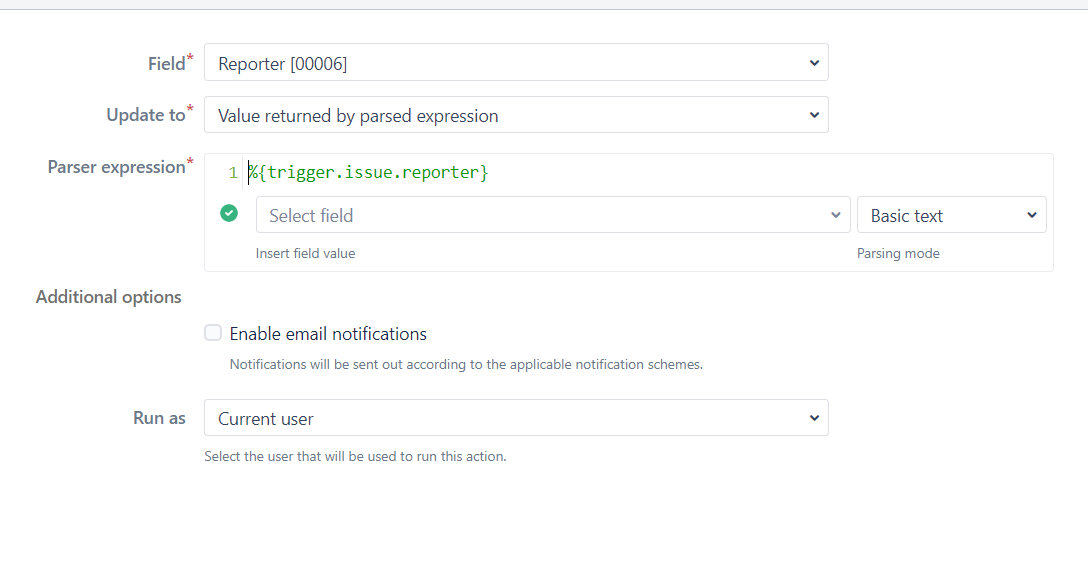Image resolution: width=1088 pixels, height=587 pixels.
Task: Open the Basic text parsing mode selector
Action: tap(951, 214)
